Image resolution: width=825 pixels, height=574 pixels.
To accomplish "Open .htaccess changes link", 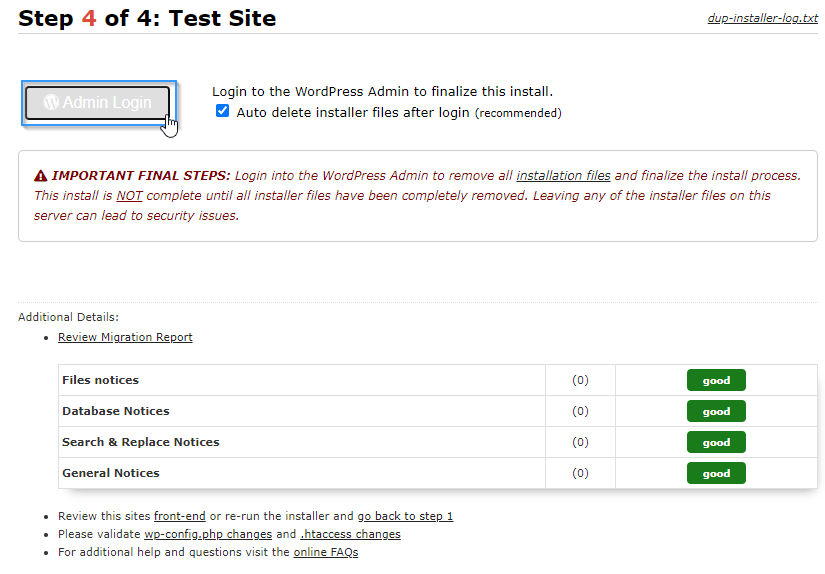I will coord(350,534).
